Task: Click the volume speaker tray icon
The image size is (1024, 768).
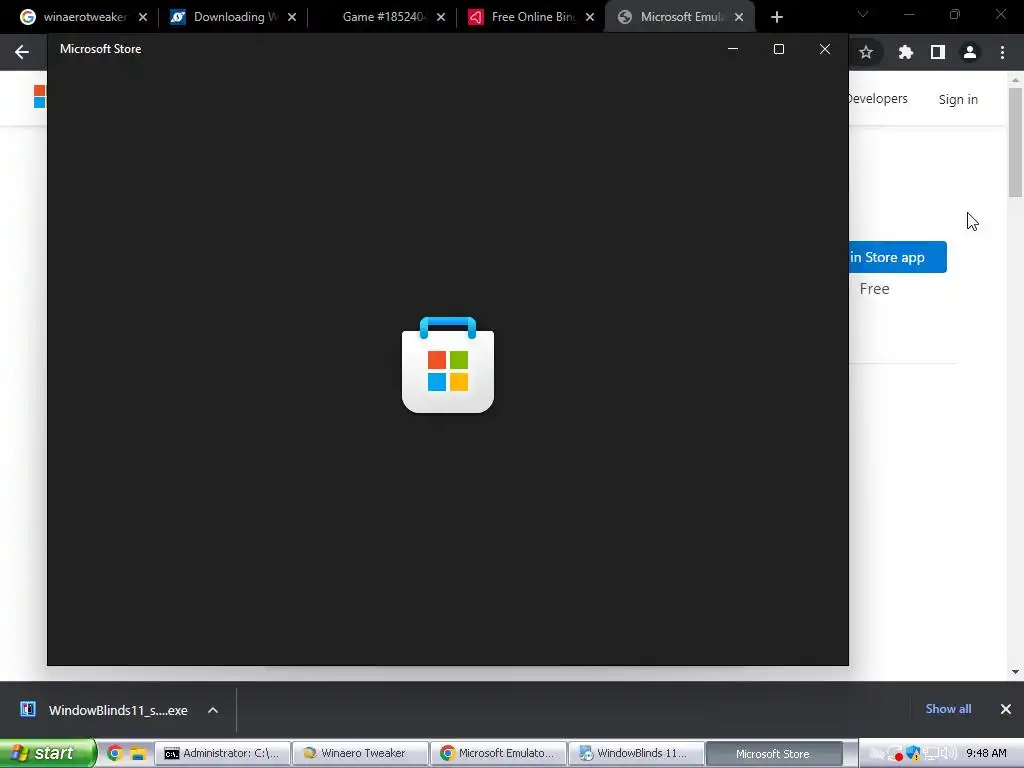Action: coord(948,753)
